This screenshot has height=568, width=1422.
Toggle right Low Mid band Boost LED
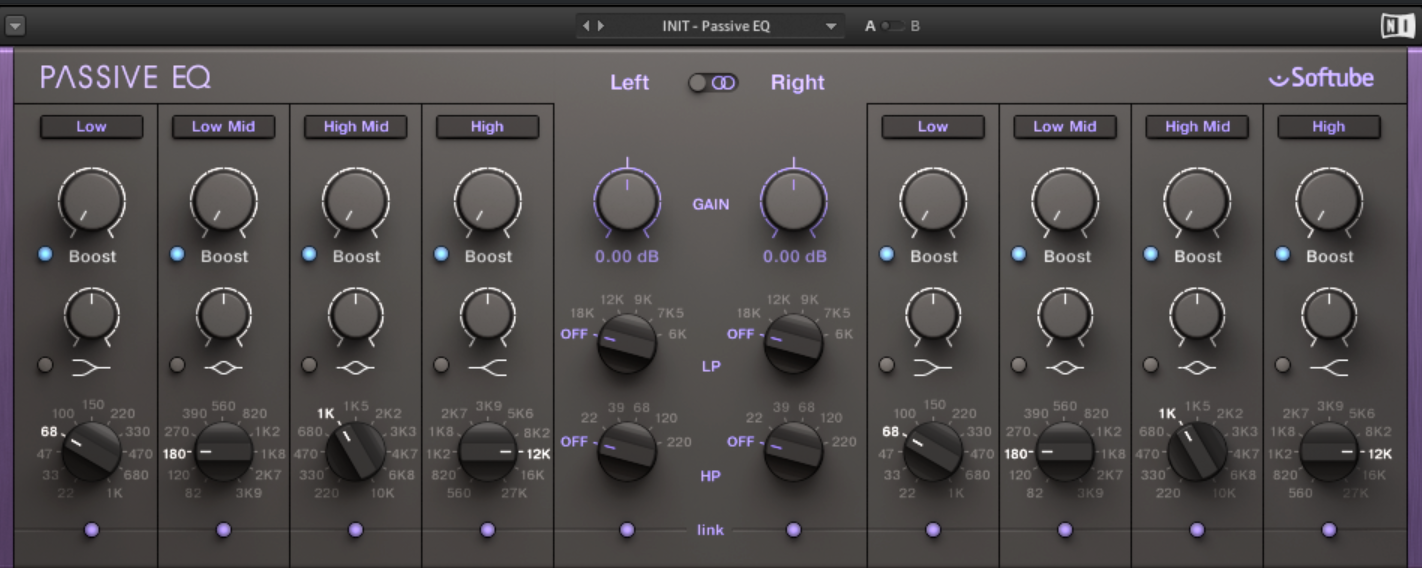1018,255
